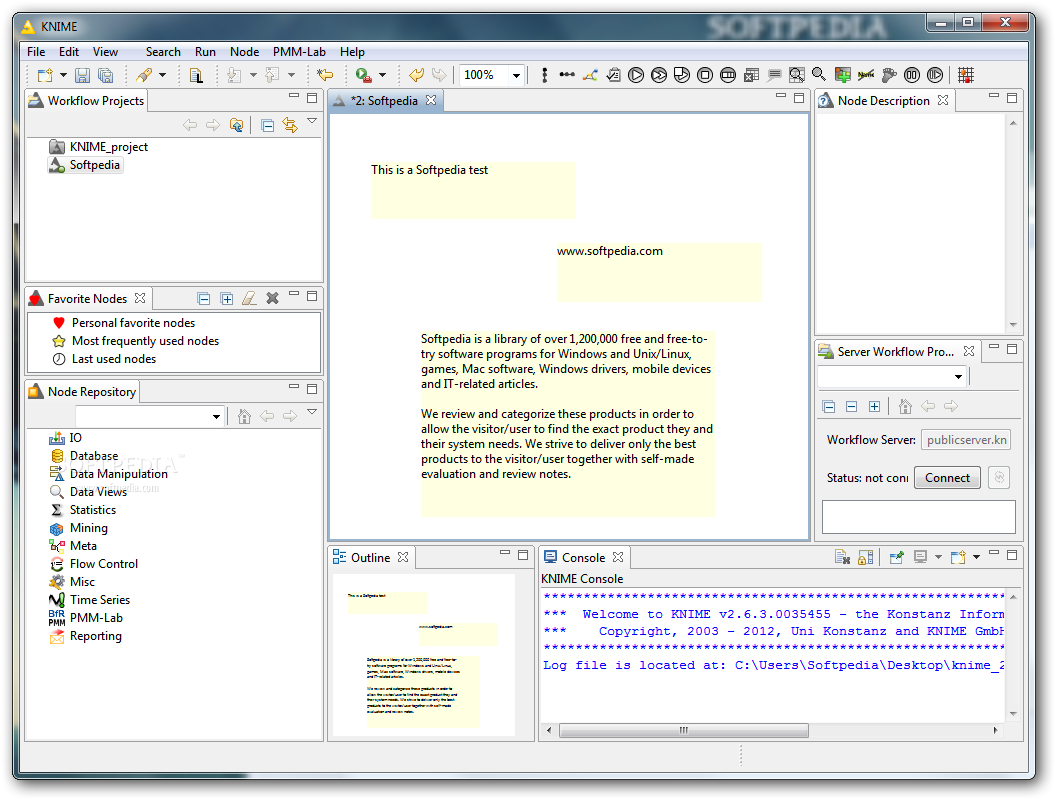
Task: Click the refresh icon next to Connect button
Action: tap(999, 477)
